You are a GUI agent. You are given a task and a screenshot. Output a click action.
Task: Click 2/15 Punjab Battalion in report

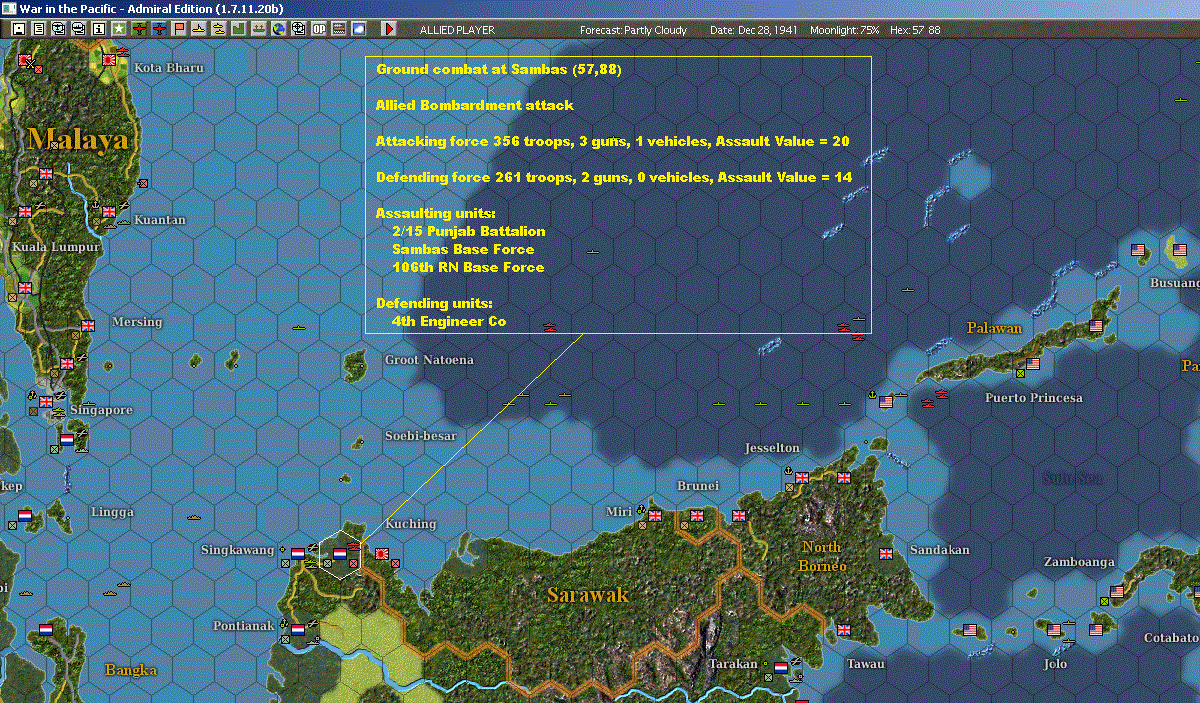[469, 231]
